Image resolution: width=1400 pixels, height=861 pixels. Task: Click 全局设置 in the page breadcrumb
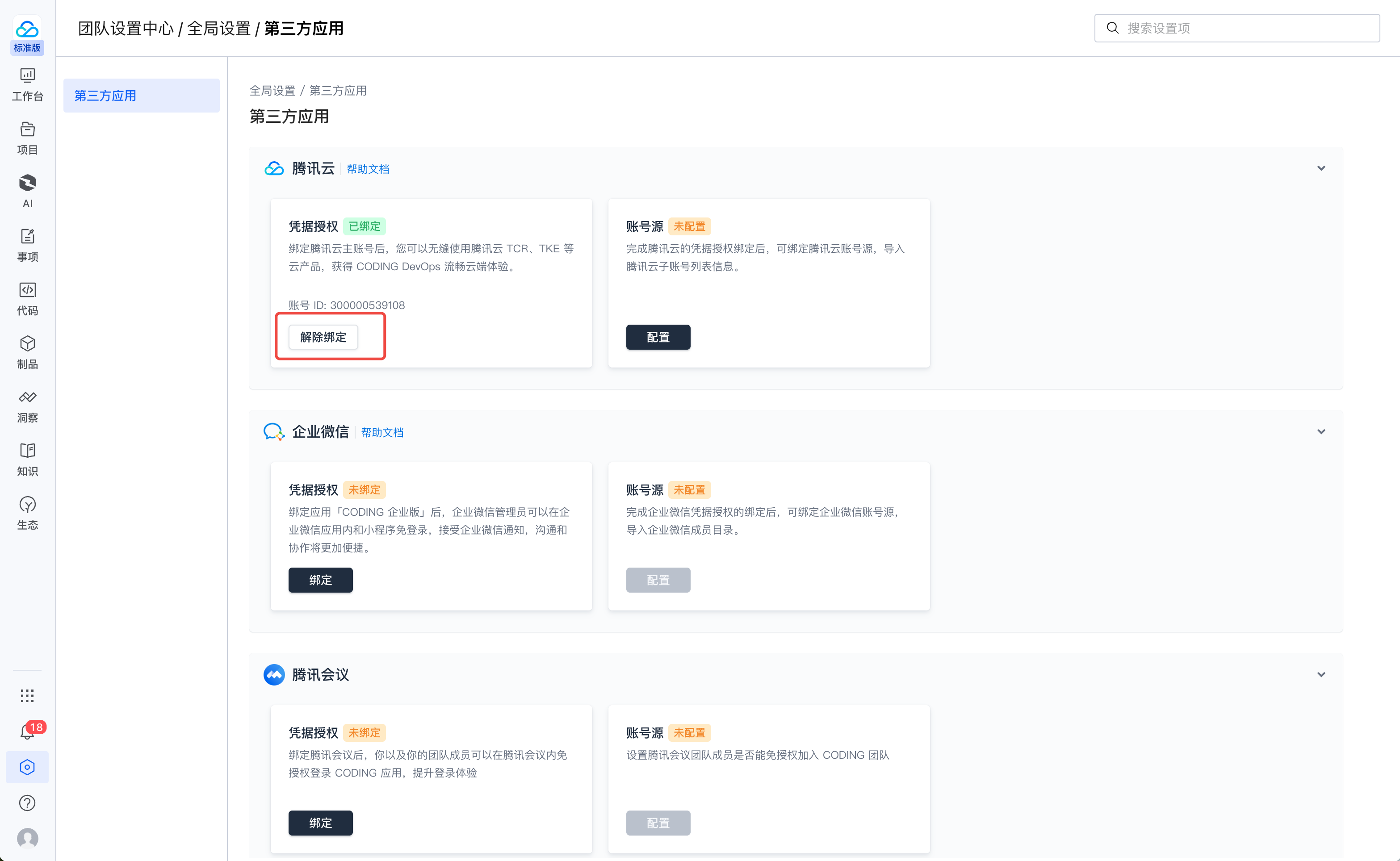[x=272, y=91]
